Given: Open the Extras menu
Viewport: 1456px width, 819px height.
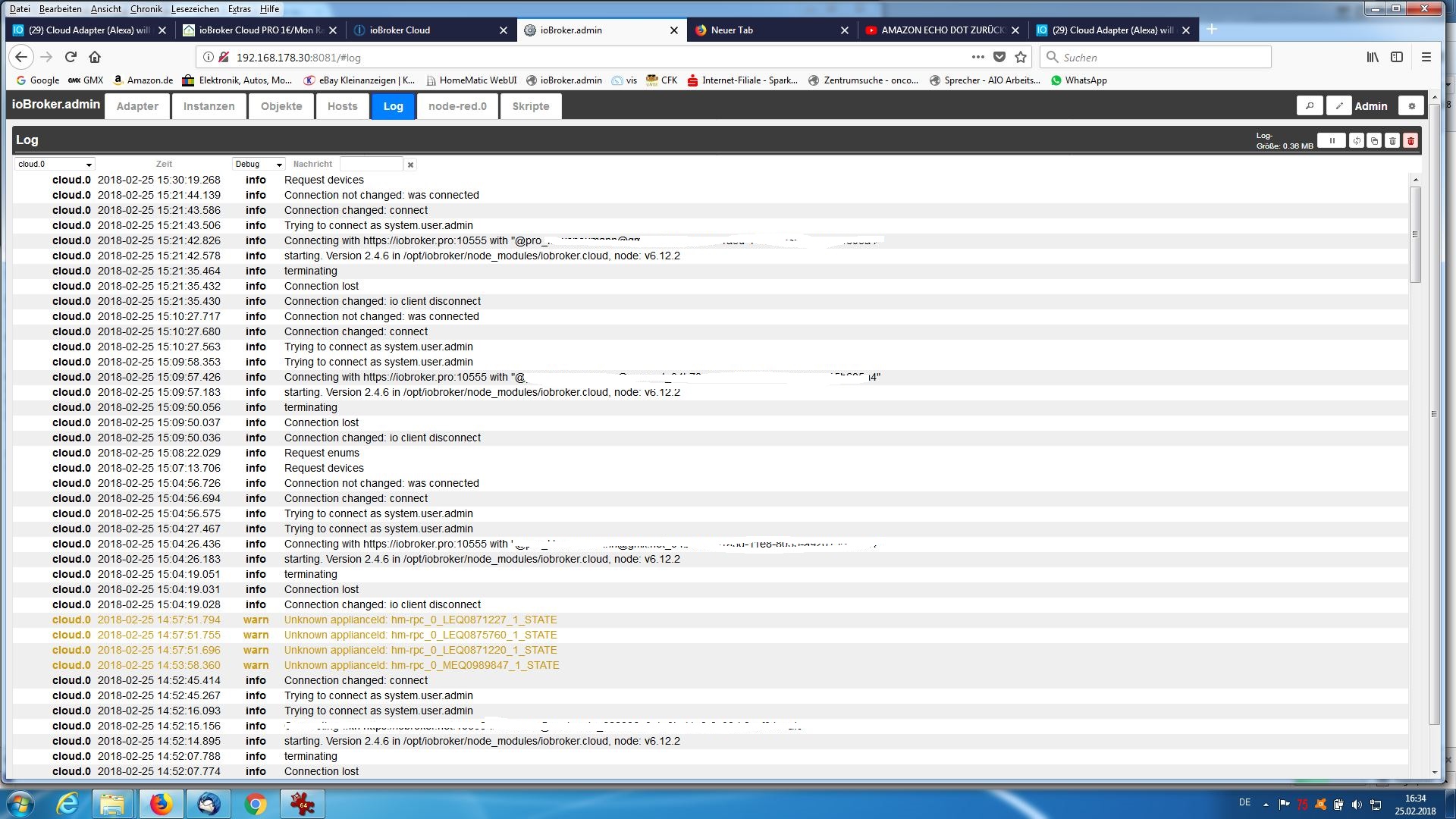Looking at the screenshot, I should (x=239, y=9).
